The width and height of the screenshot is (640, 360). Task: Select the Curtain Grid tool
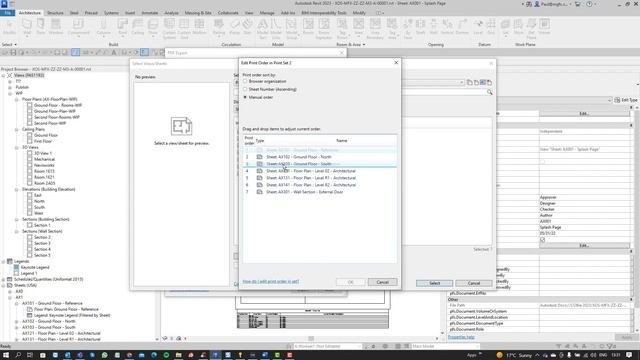click(184, 29)
